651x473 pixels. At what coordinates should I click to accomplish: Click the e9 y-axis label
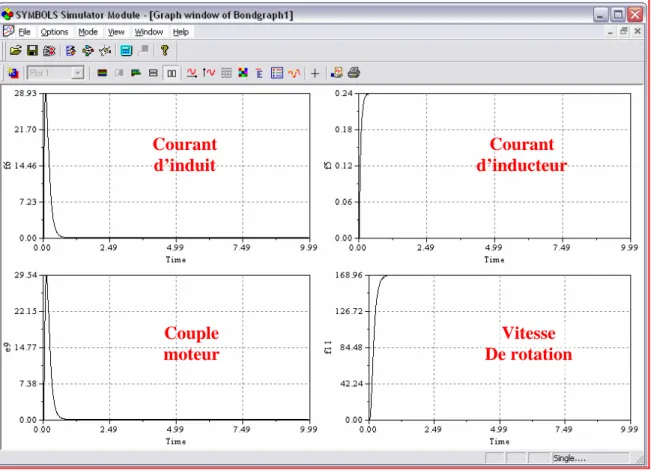7,347
